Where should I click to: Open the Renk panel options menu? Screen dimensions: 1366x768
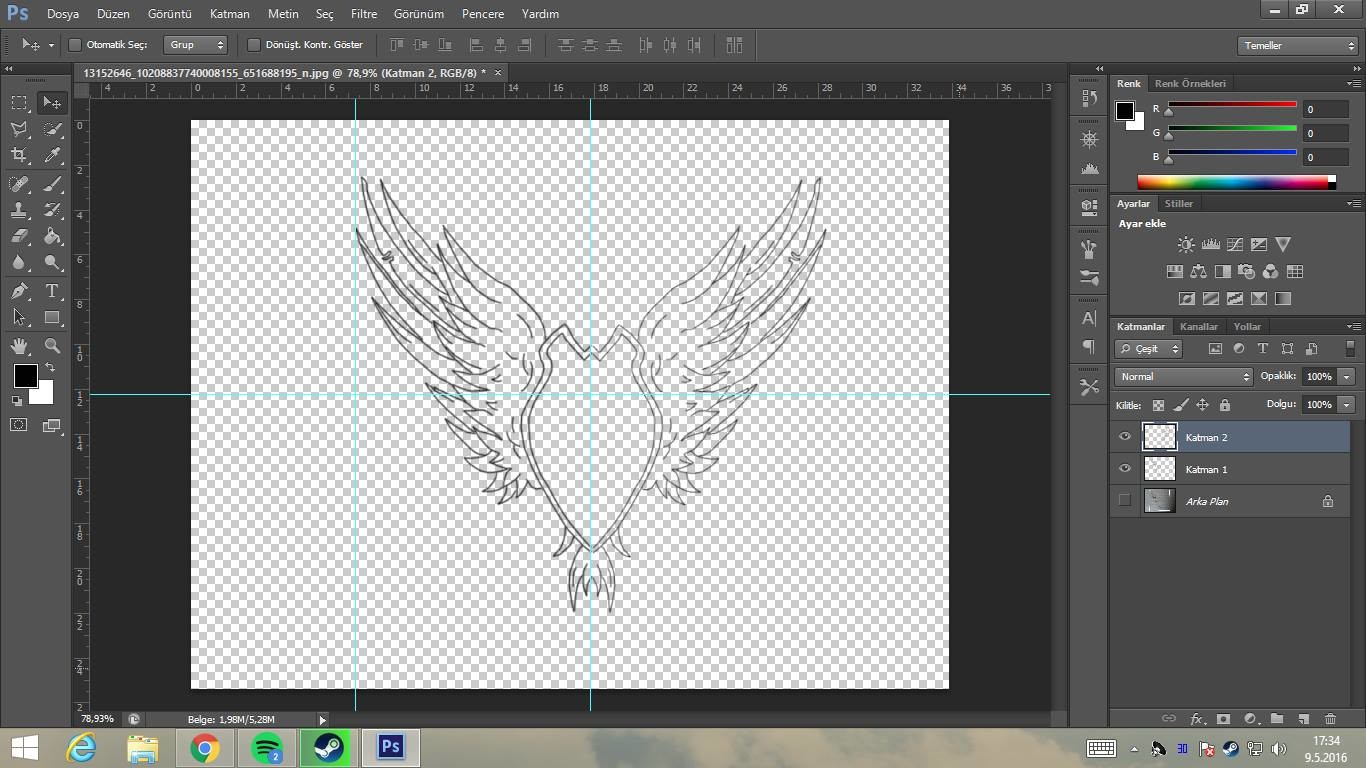pos(1354,84)
